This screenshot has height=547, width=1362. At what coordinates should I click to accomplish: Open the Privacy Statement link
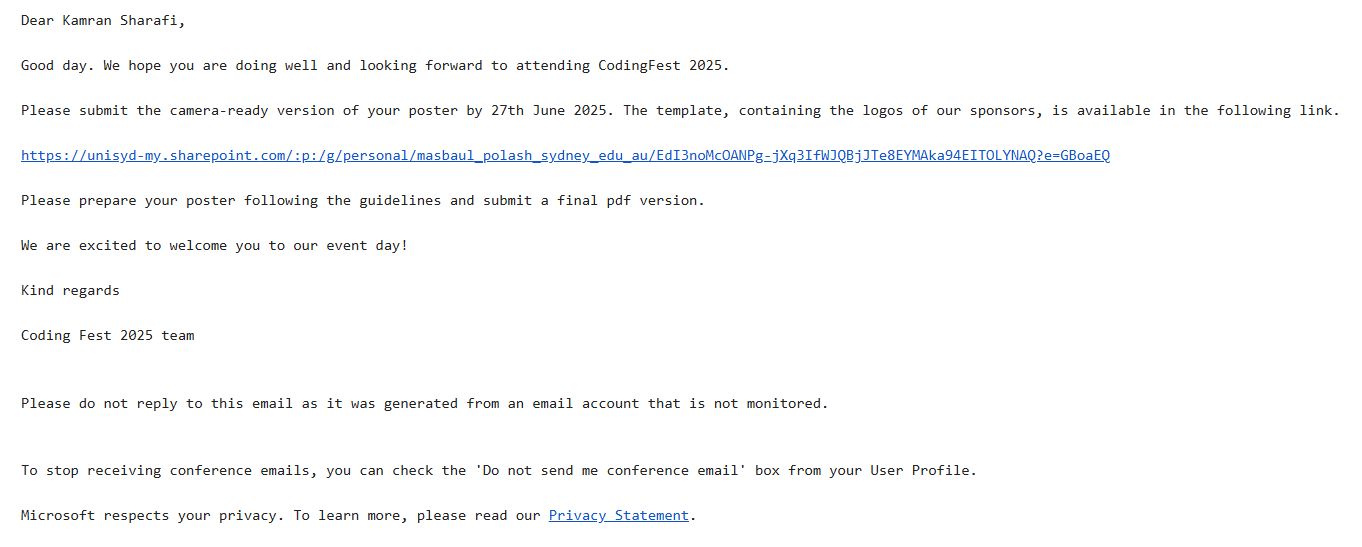[618, 515]
